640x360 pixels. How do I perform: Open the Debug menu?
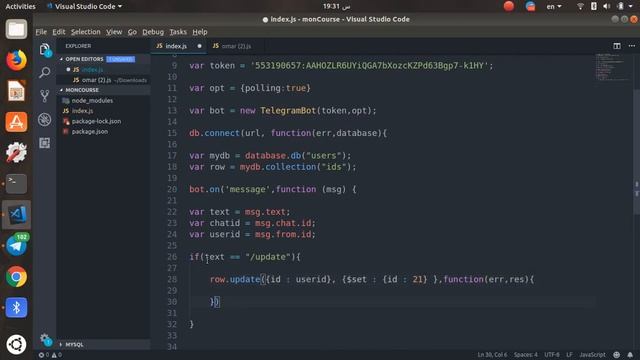[x=153, y=32]
